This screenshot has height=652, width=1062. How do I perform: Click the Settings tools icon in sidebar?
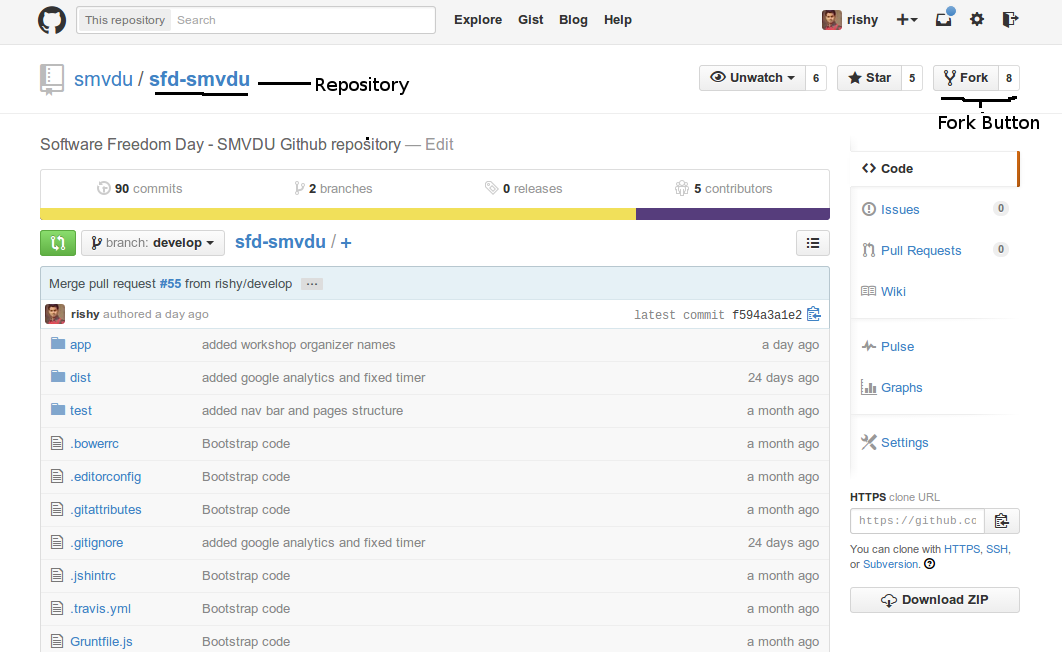pyautogui.click(x=868, y=442)
